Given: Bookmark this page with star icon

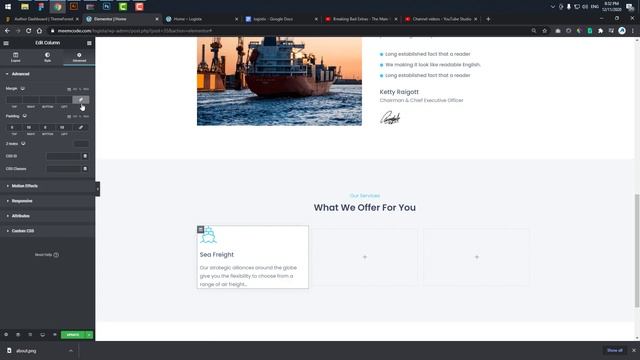Looking at the screenshot, I should (x=544, y=31).
